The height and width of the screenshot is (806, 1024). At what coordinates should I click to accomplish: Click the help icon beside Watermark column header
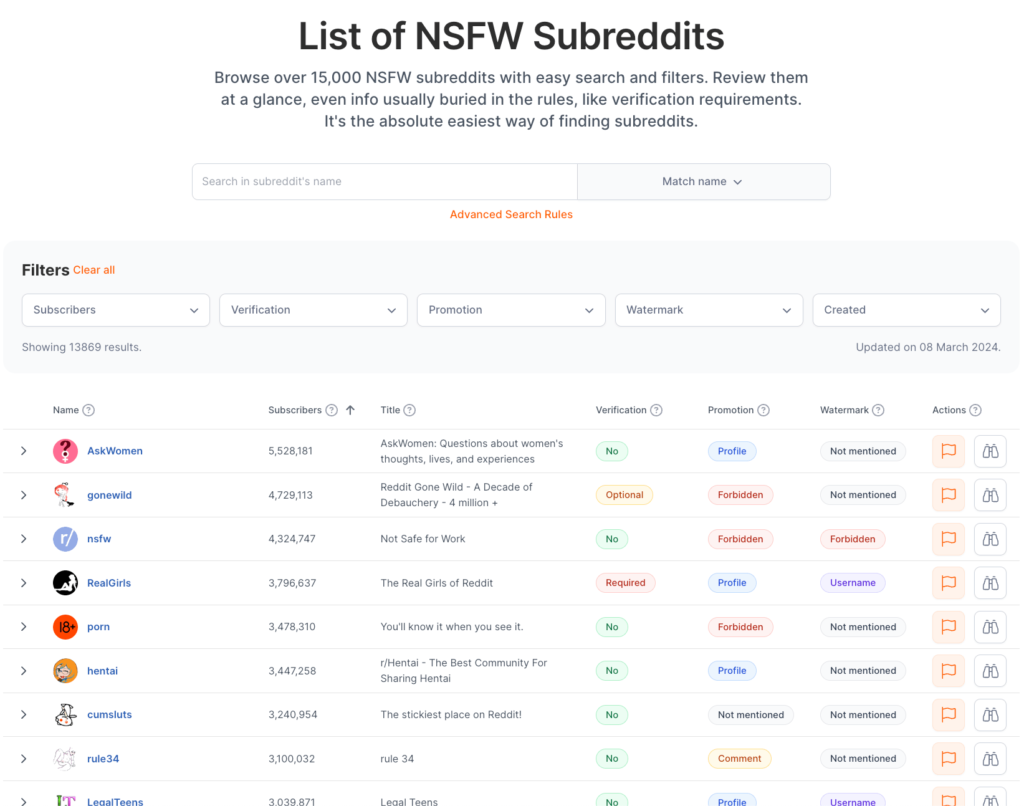[x=878, y=410]
